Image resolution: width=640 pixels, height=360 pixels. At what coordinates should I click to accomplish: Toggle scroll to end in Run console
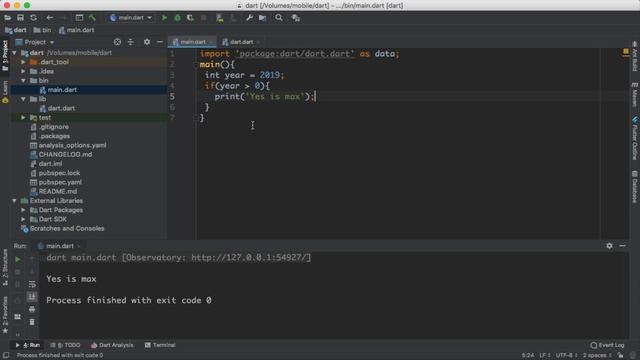pos(32,296)
